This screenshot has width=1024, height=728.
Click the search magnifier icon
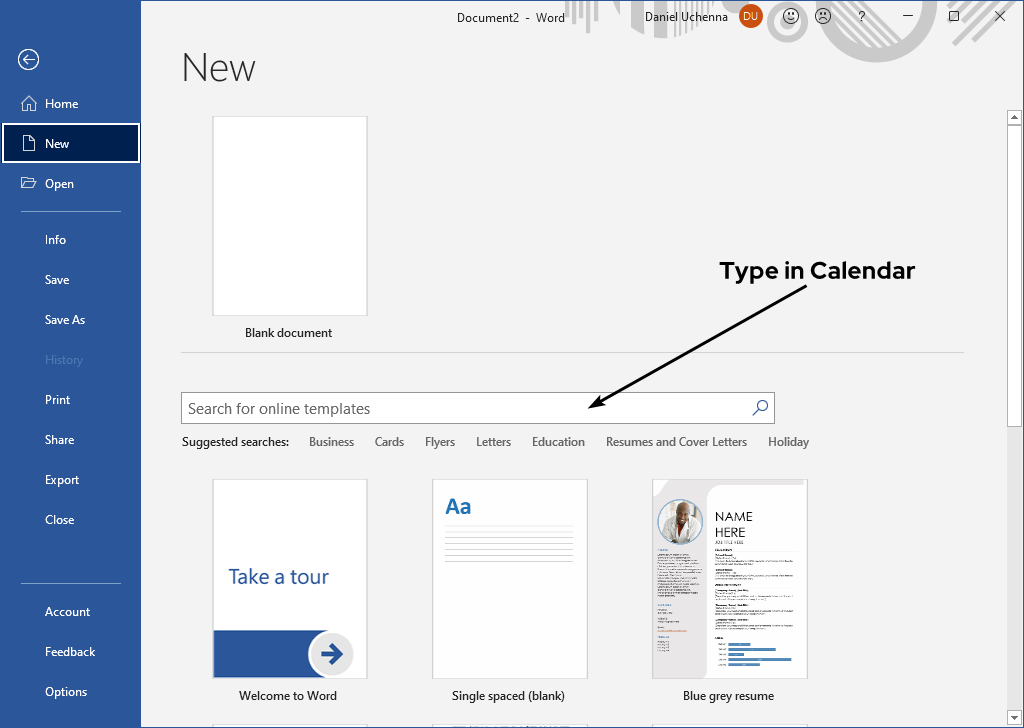pyautogui.click(x=759, y=408)
